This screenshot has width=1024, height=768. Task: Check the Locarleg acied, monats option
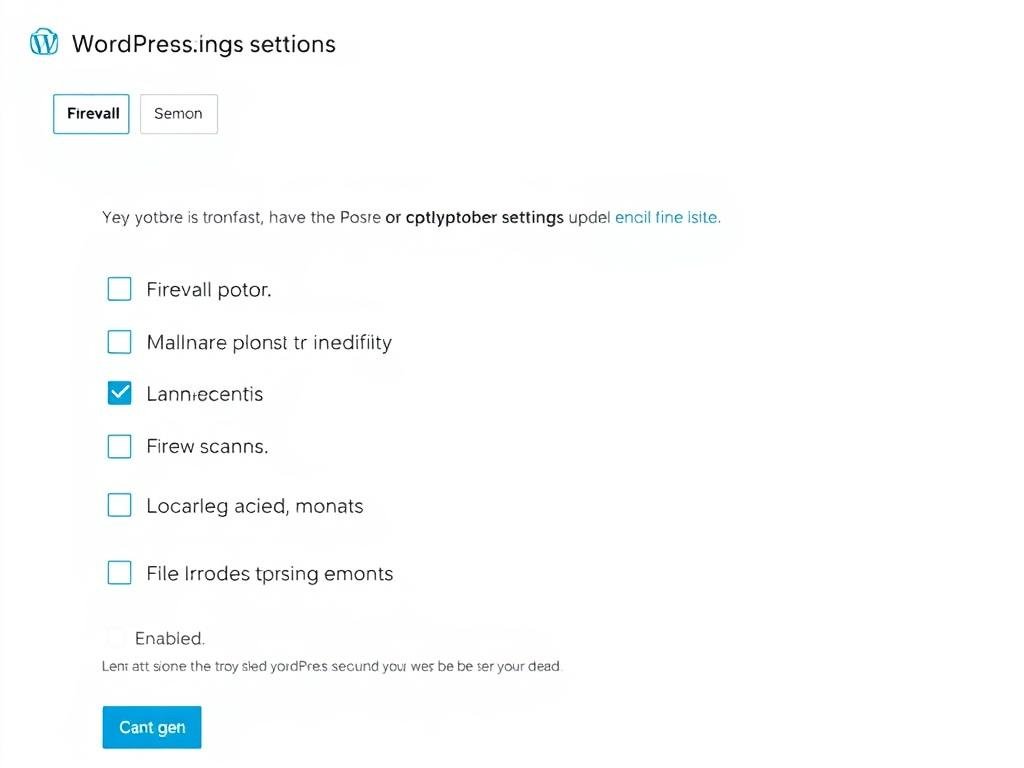click(x=119, y=505)
